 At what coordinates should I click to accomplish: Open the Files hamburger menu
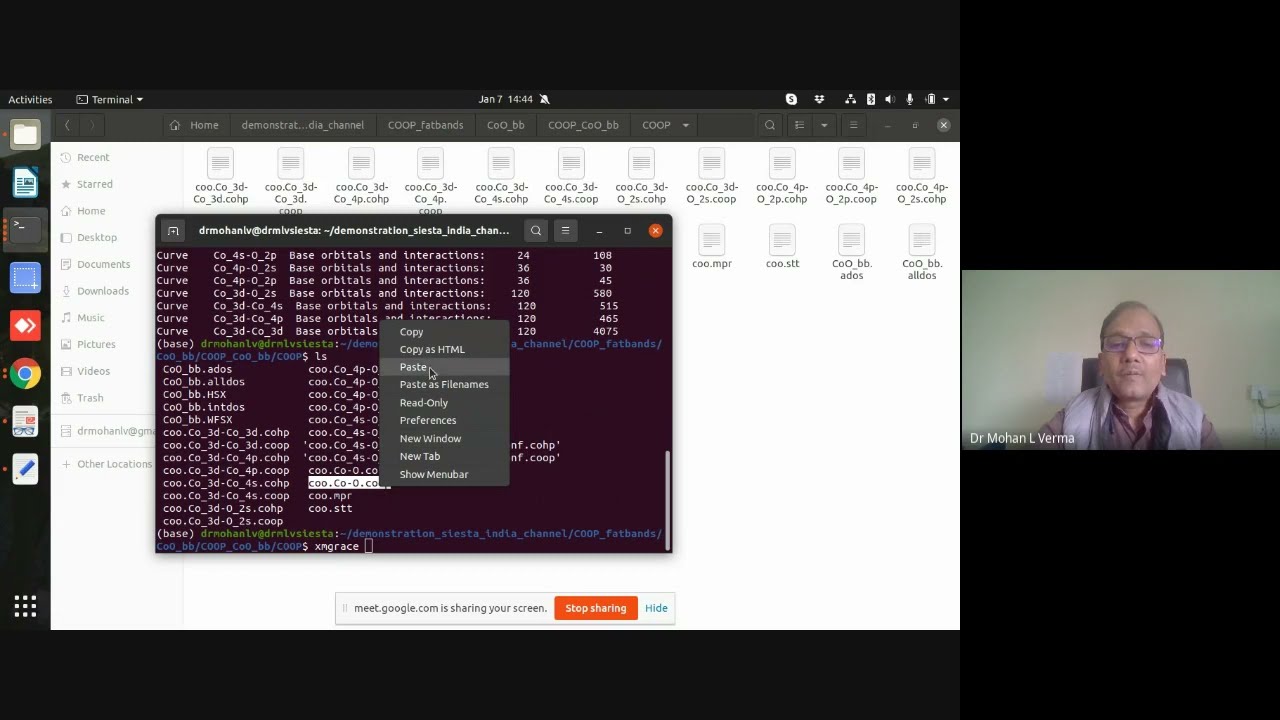[x=853, y=125]
